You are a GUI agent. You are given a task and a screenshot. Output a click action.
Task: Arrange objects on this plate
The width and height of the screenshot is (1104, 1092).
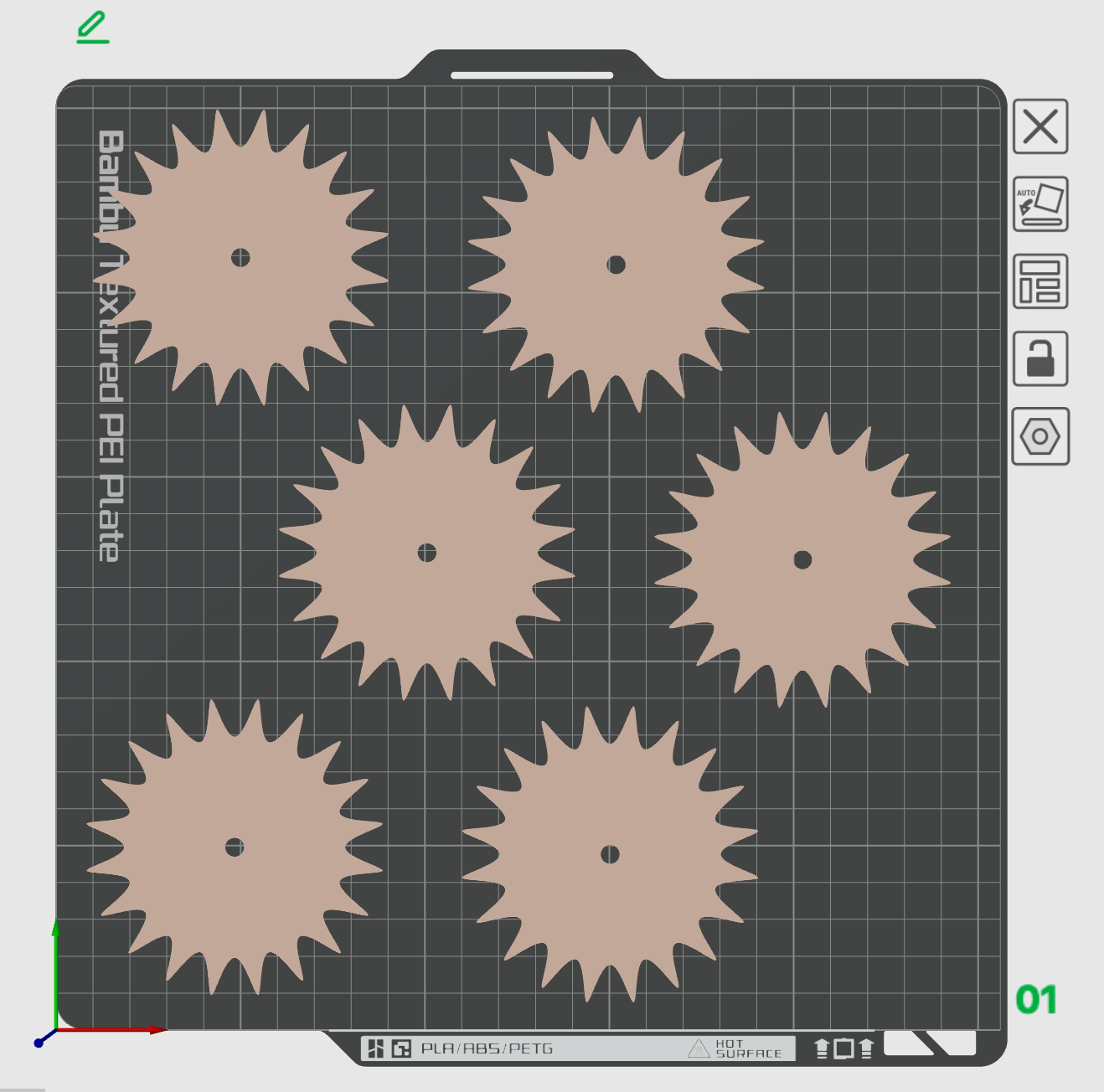[1040, 281]
